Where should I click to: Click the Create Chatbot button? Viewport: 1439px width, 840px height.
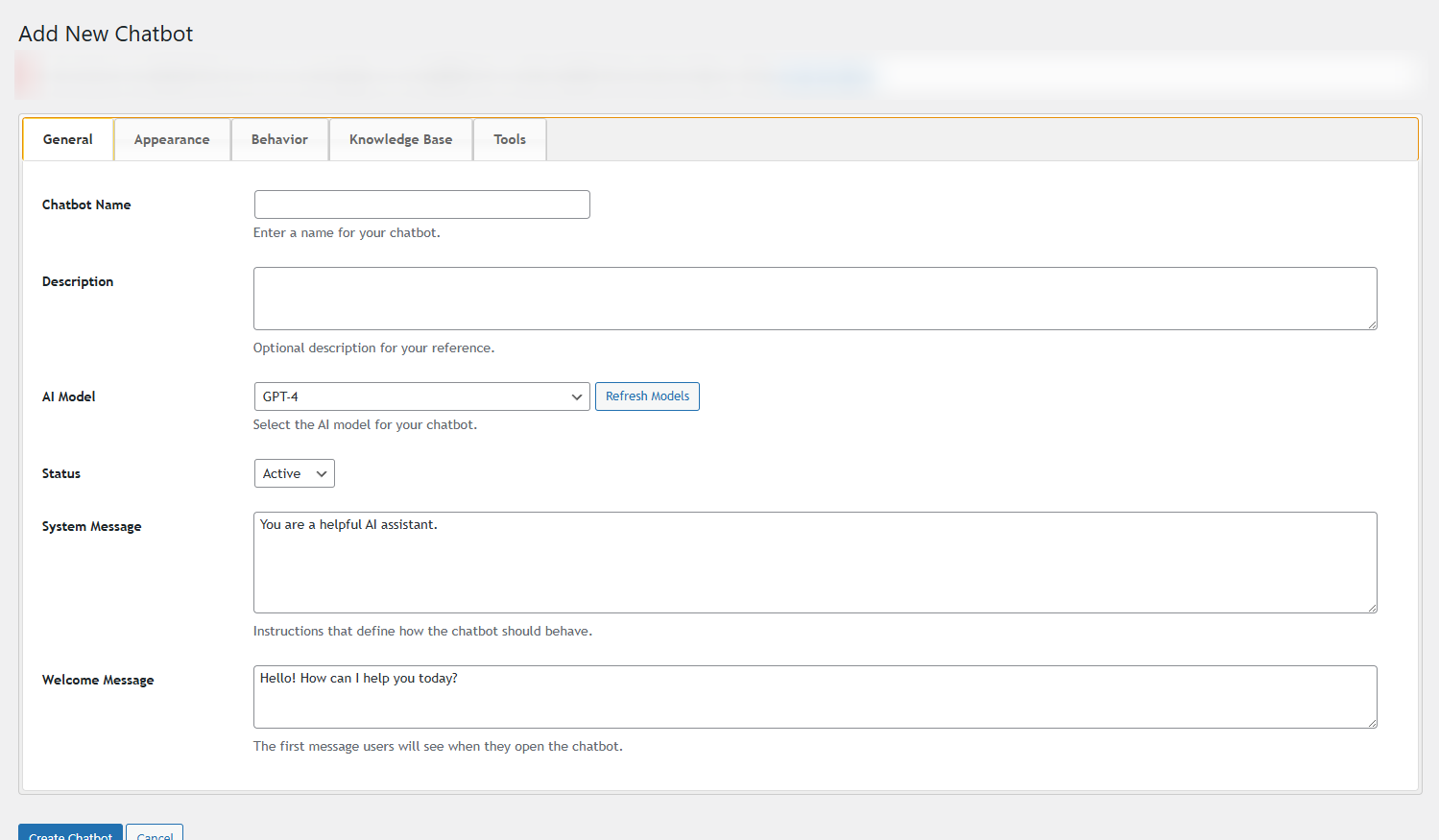[70, 833]
